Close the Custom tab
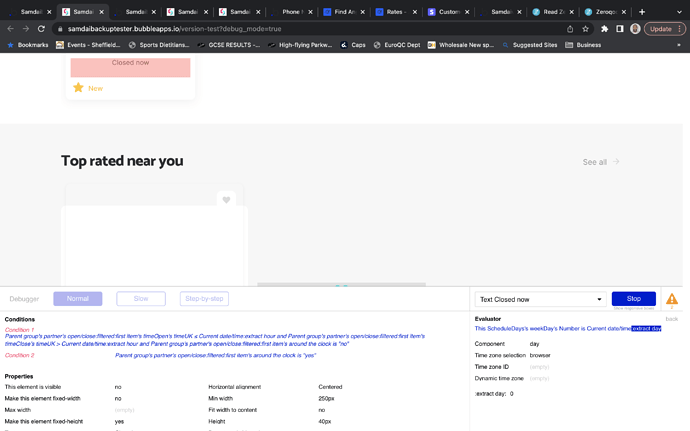 467,12
